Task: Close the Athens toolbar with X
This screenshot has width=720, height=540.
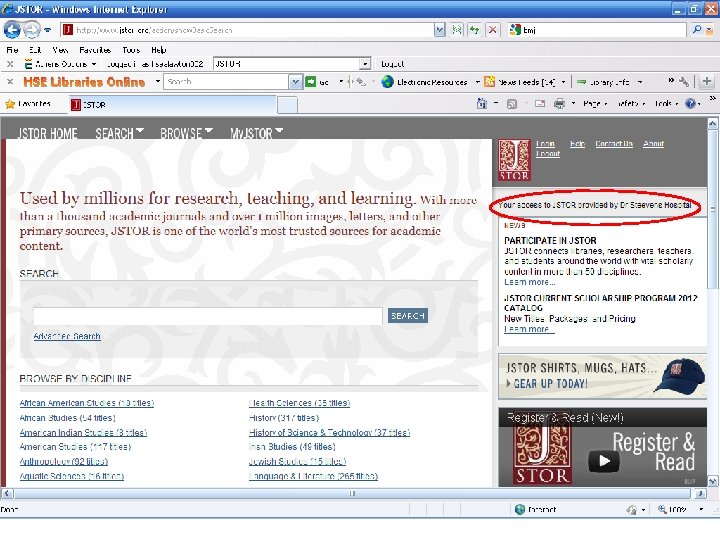Action: click(10, 64)
